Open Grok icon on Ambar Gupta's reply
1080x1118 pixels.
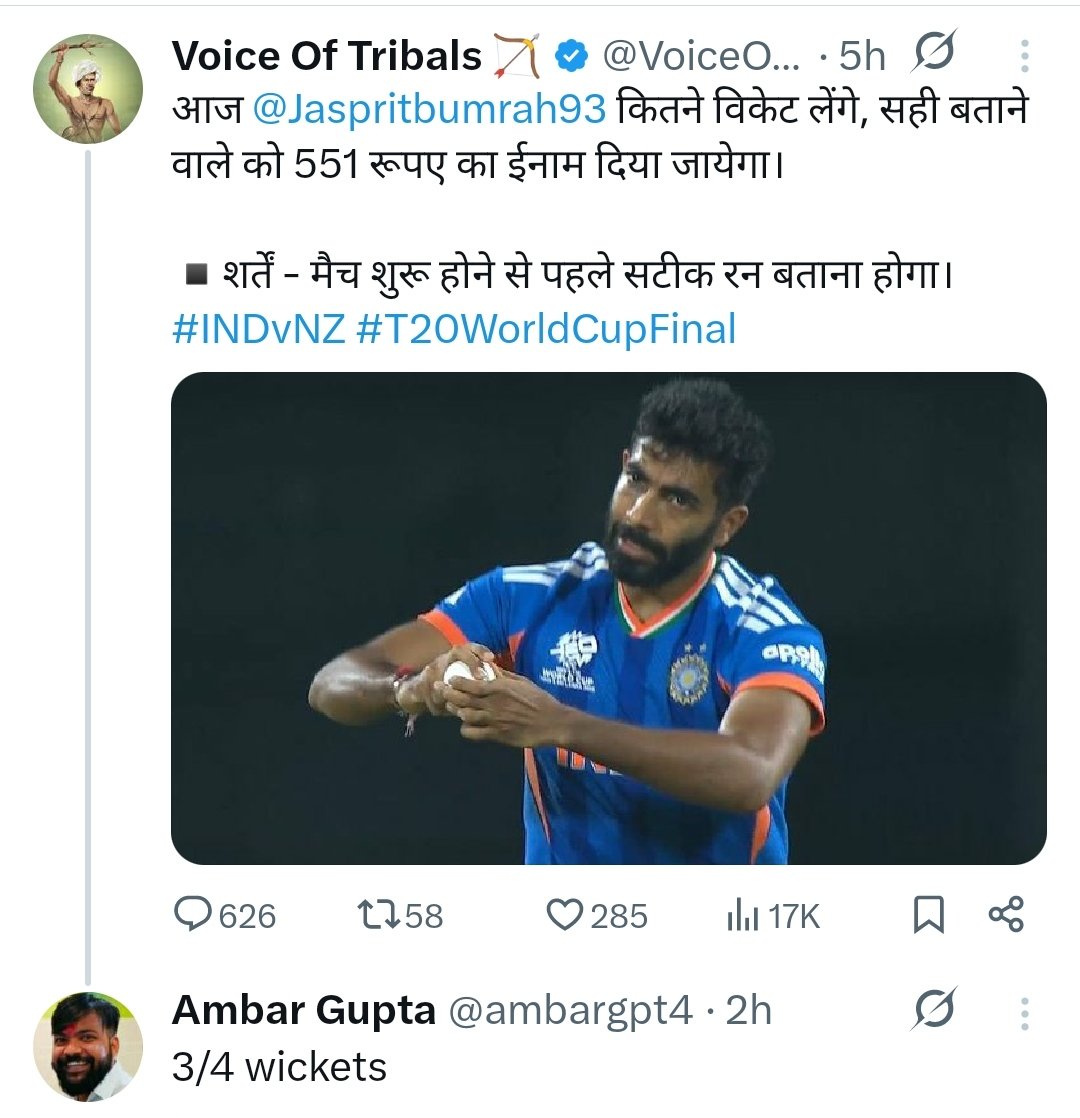click(x=935, y=1011)
